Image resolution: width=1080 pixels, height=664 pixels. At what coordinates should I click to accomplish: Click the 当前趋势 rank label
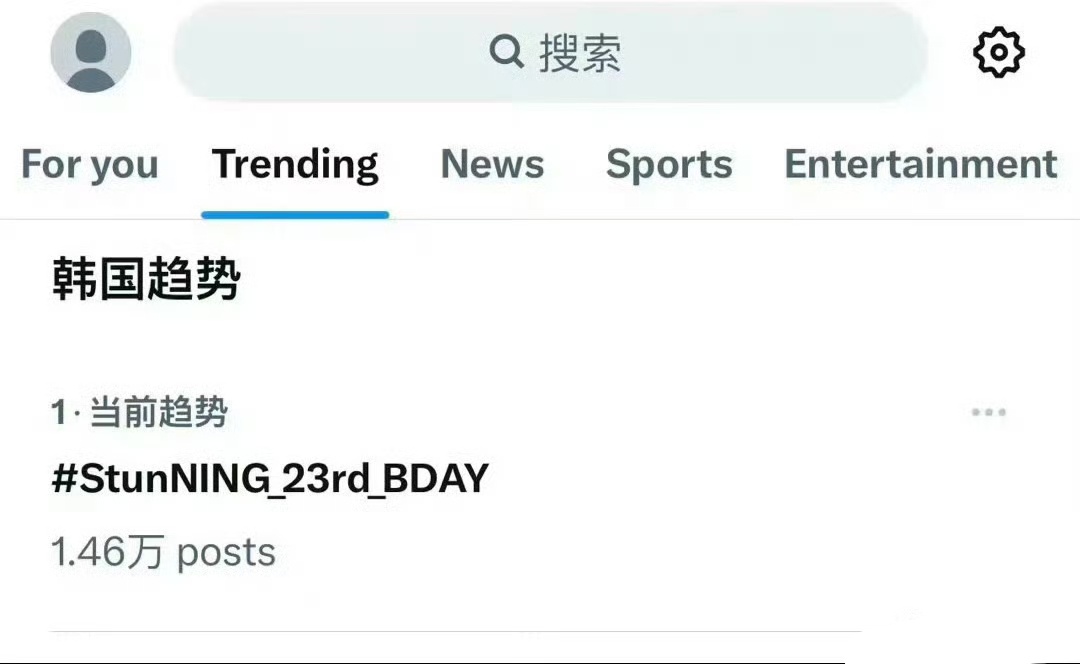158,412
